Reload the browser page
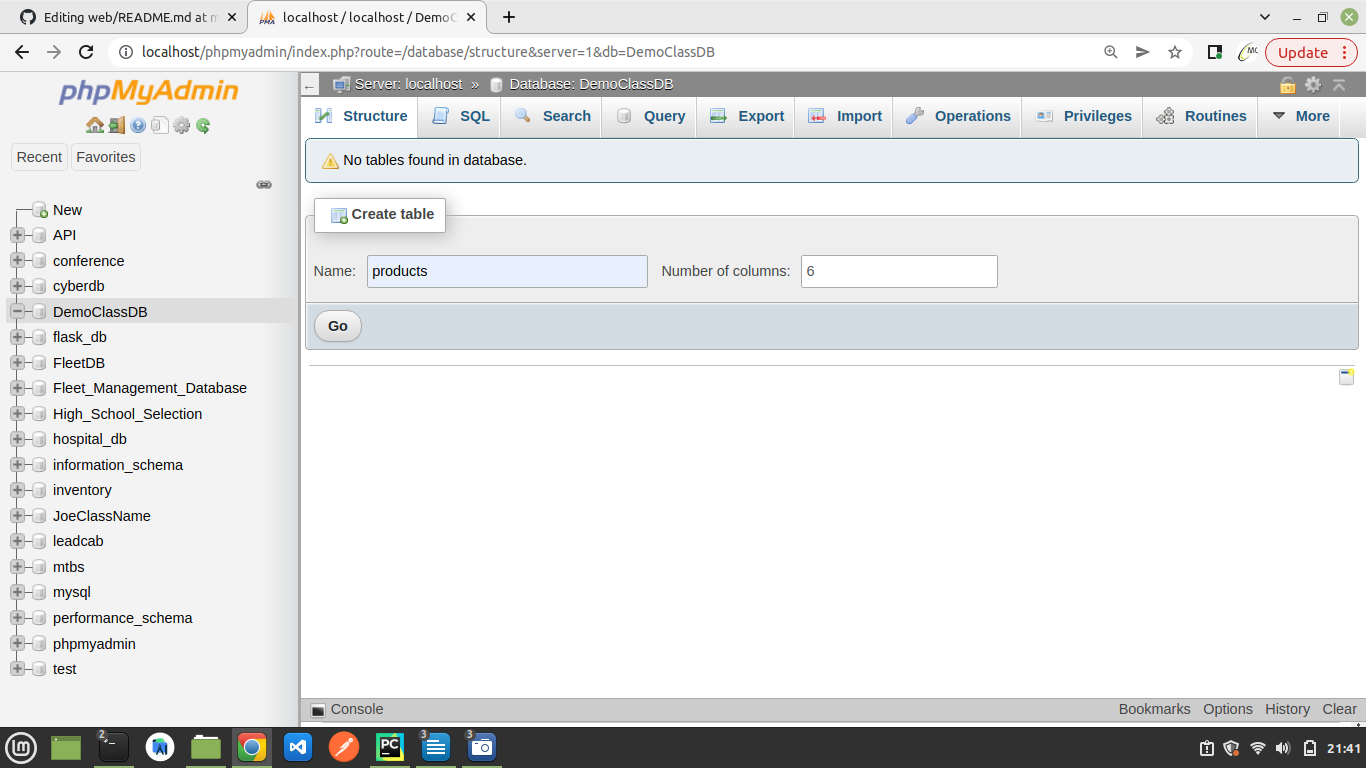This screenshot has height=768, width=1366. point(86,52)
